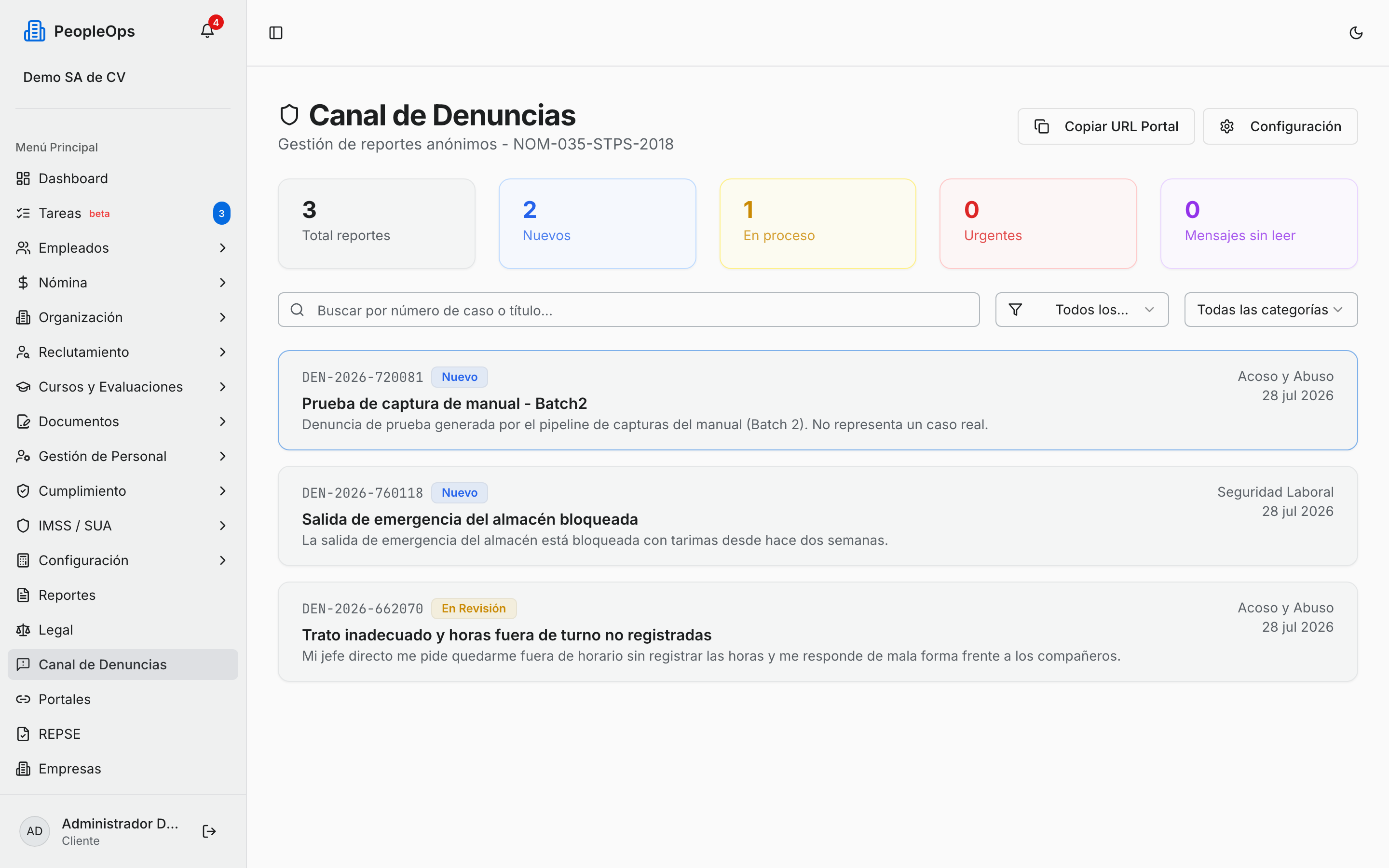The width and height of the screenshot is (1389, 868).
Task: Expand the Empleados submenu chevron
Action: 223,248
